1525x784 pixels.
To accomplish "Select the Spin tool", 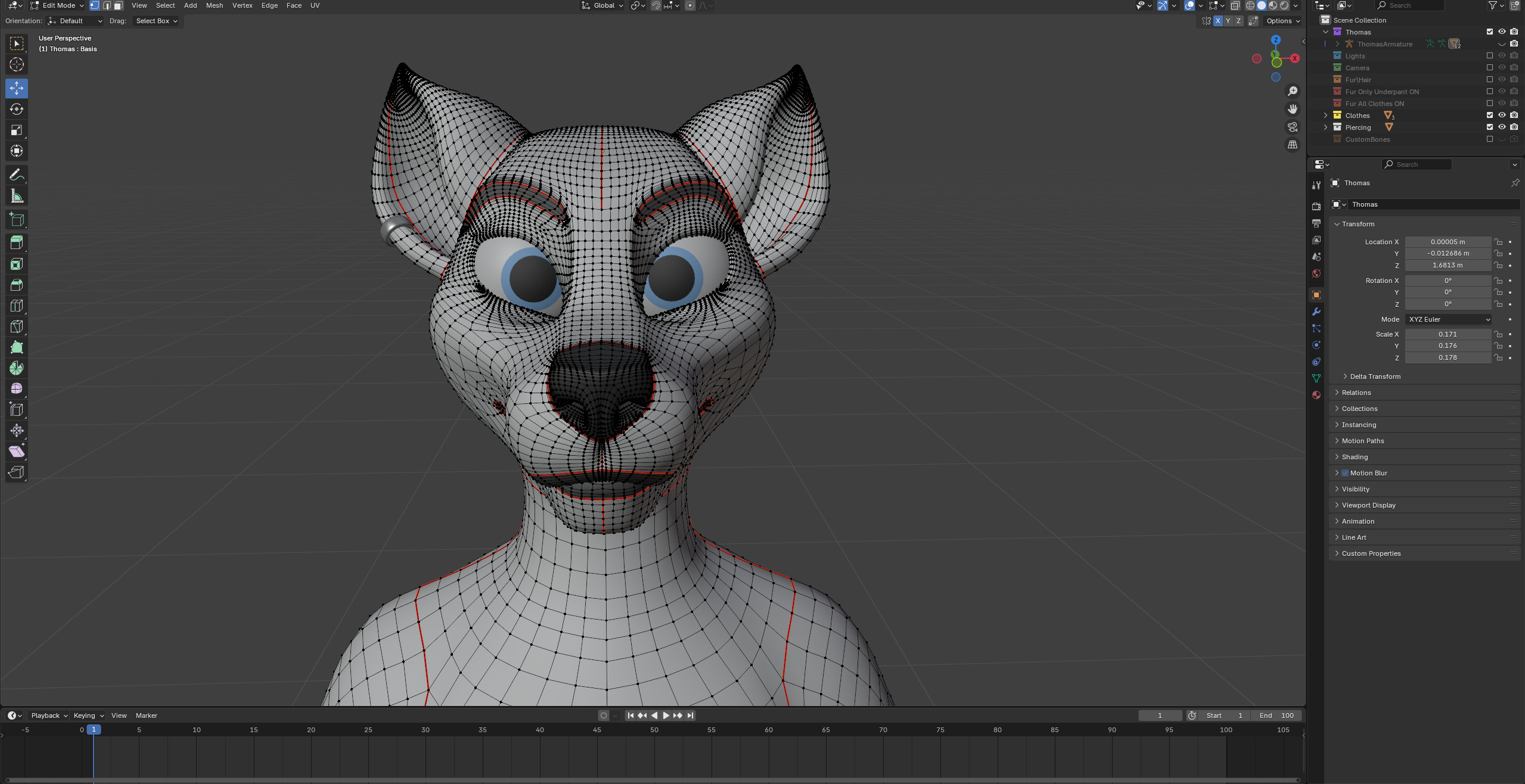I will (x=17, y=368).
